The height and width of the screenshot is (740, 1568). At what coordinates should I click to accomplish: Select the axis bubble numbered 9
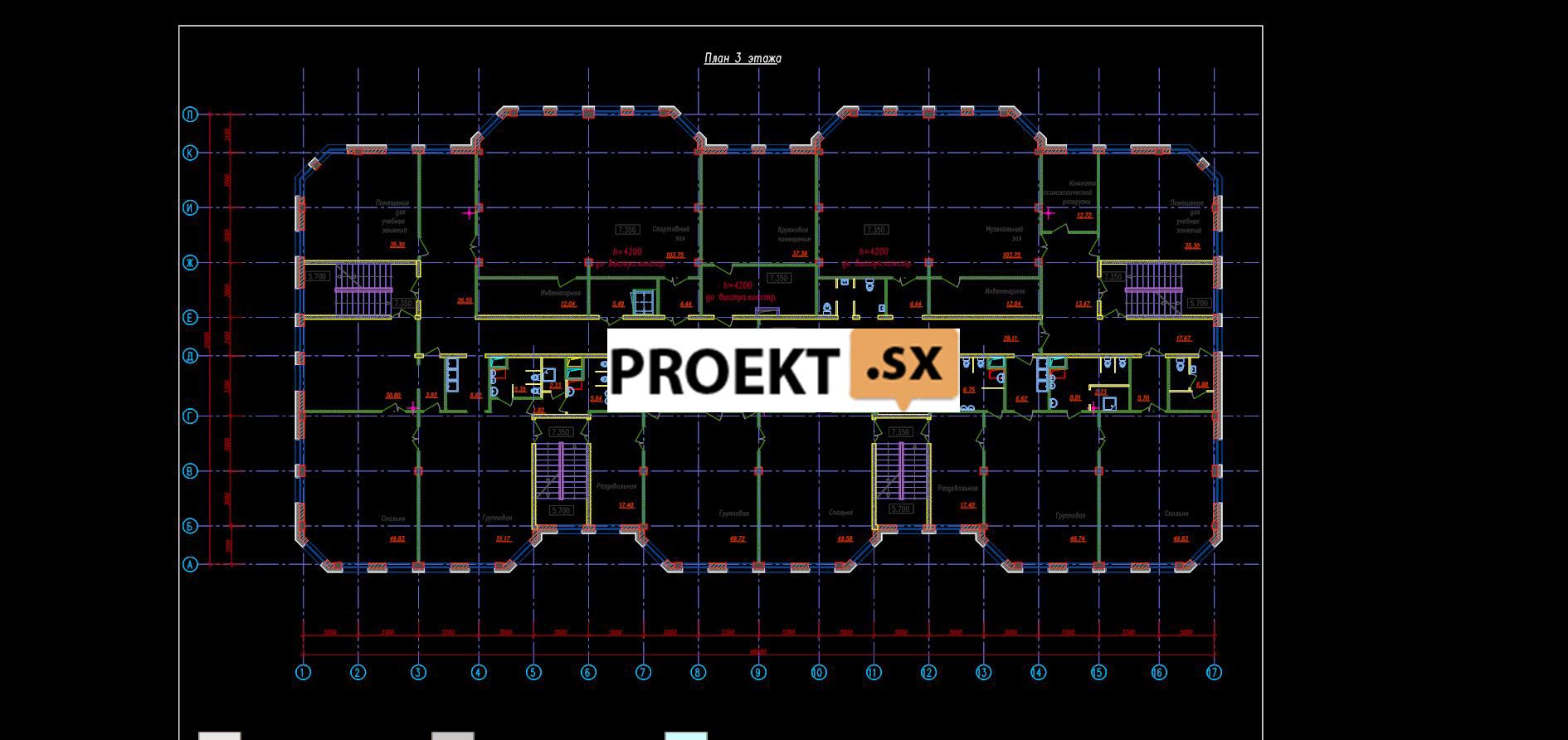758,672
